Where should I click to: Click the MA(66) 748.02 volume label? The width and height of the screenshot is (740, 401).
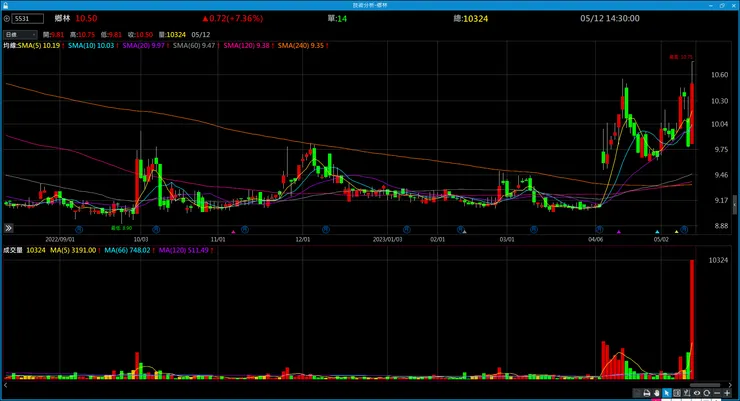coord(127,250)
